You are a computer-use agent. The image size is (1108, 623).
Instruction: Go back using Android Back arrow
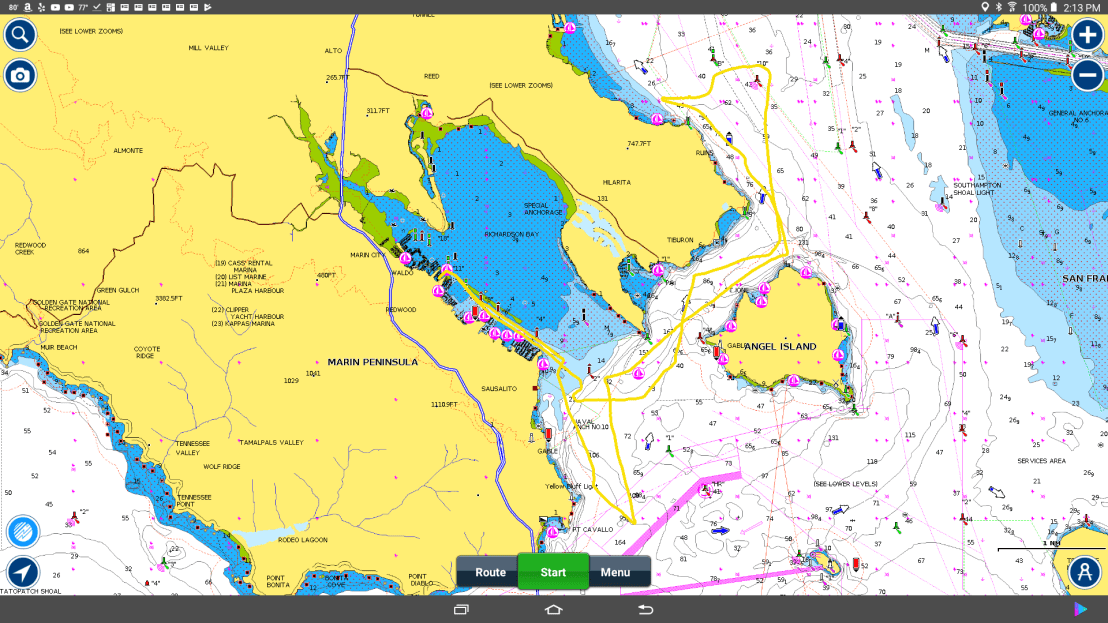646,609
